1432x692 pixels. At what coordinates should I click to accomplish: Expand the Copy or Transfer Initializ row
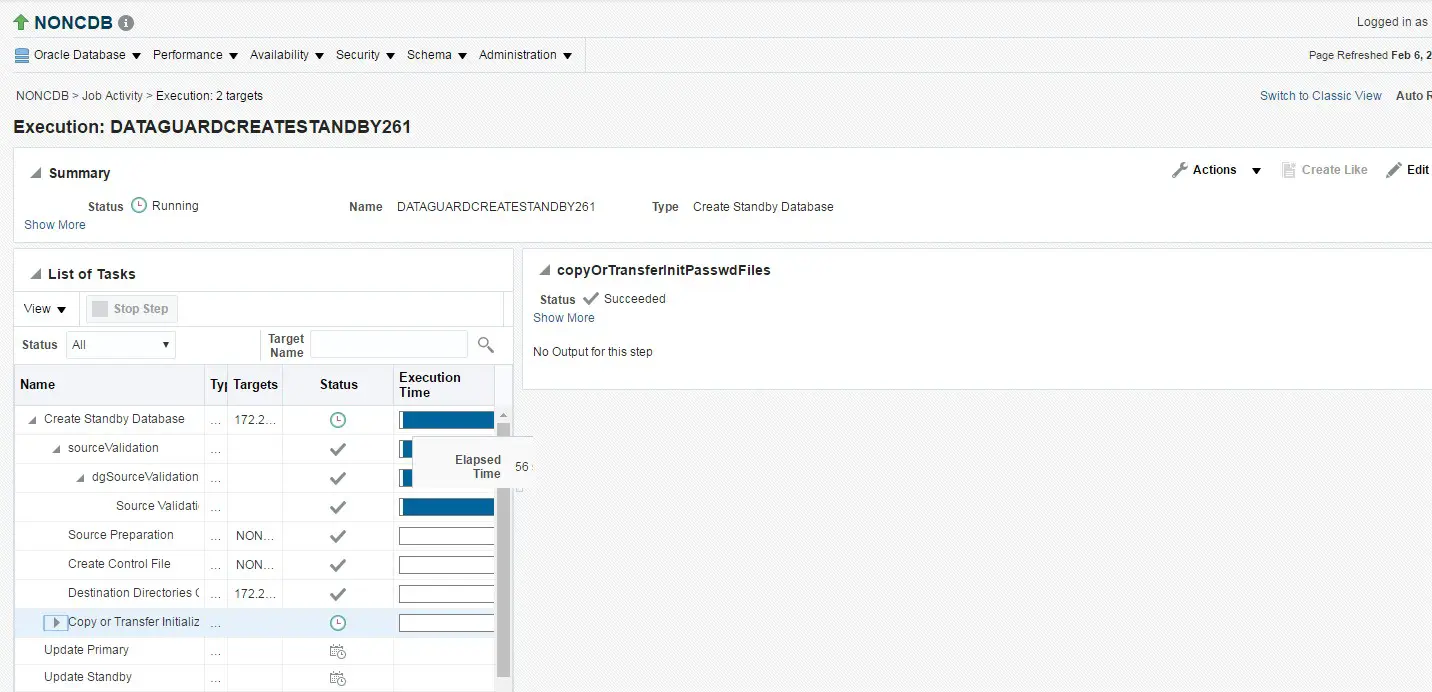tap(56, 623)
